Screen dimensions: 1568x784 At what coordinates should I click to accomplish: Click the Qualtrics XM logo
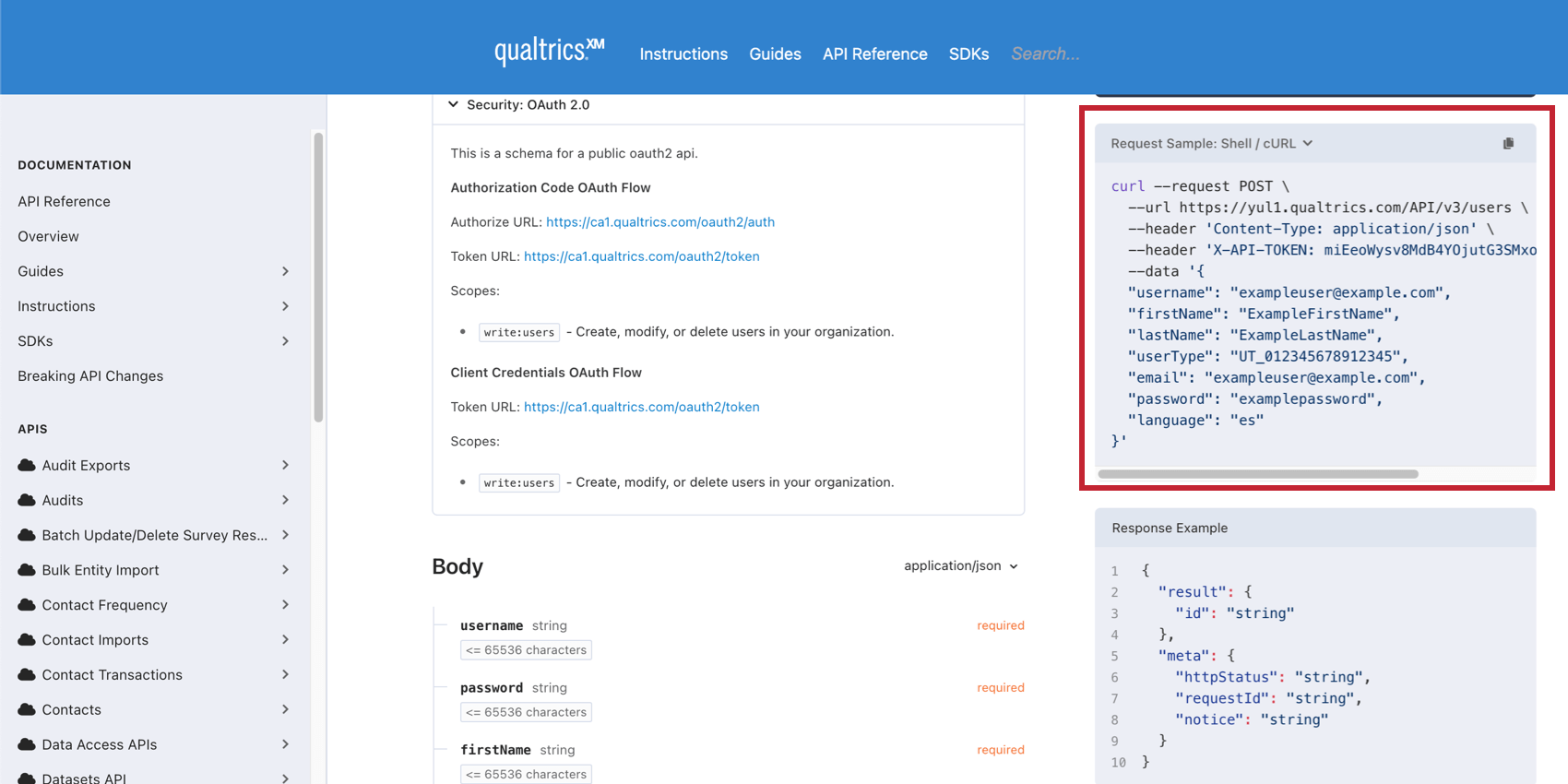tap(549, 51)
